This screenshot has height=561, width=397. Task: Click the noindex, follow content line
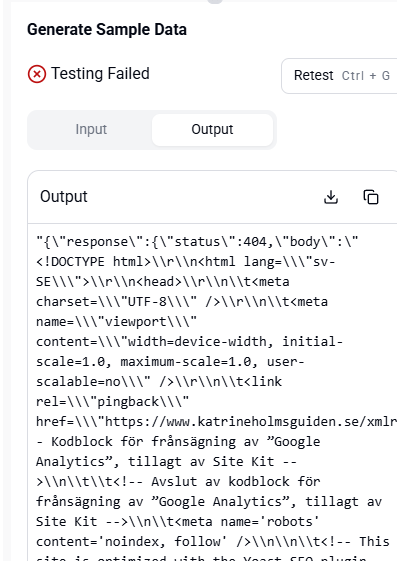click(x=131, y=542)
